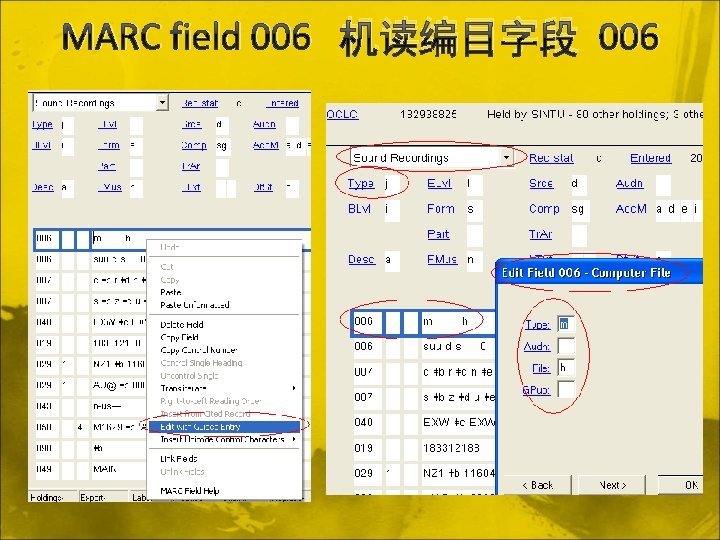Focus the empty Audn input in dialog

point(566,346)
